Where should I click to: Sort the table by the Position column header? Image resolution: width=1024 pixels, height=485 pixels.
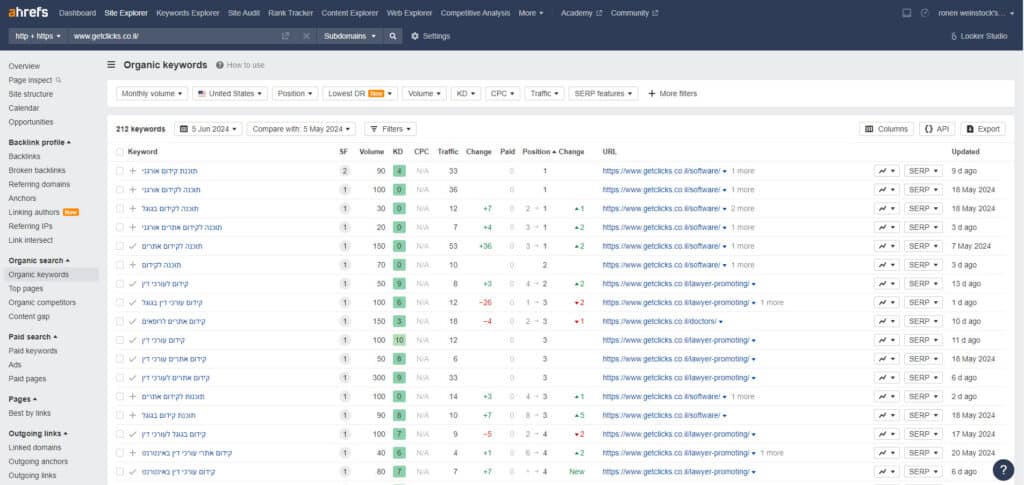coord(539,151)
